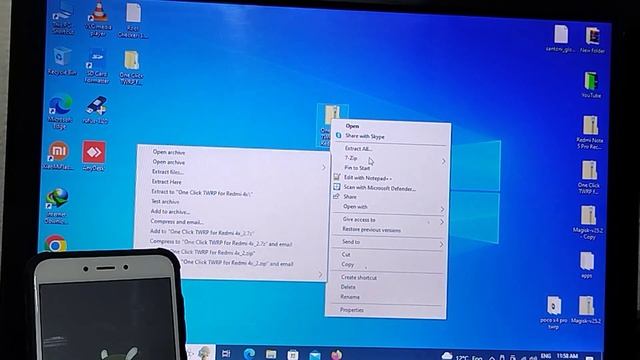Select the highlighted zip file on desktop
The height and width of the screenshot is (360, 640).
click(331, 124)
